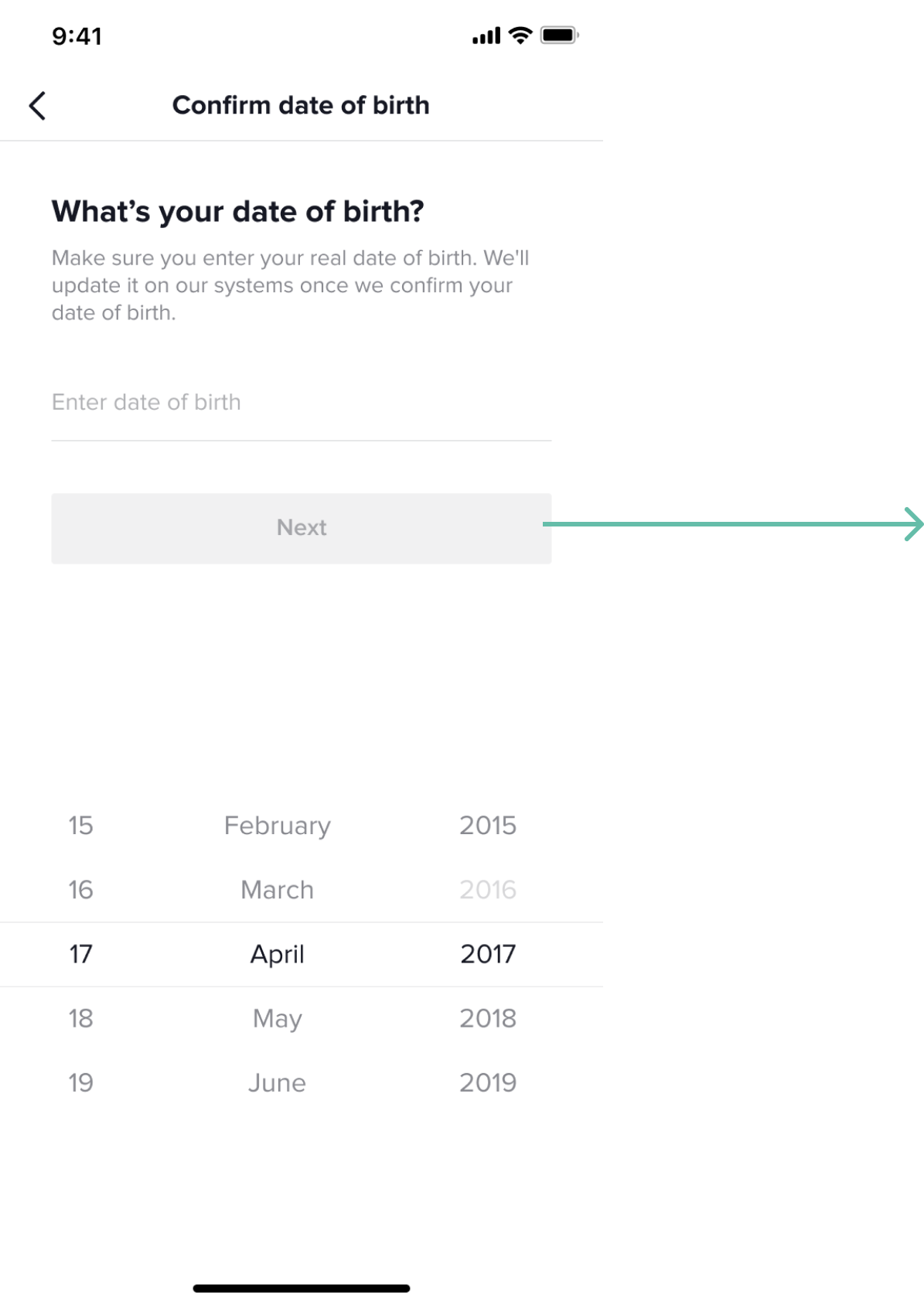Image resolution: width=924 pixels, height=1305 pixels.
Task: Pick June in the month picker
Action: pos(277,1082)
